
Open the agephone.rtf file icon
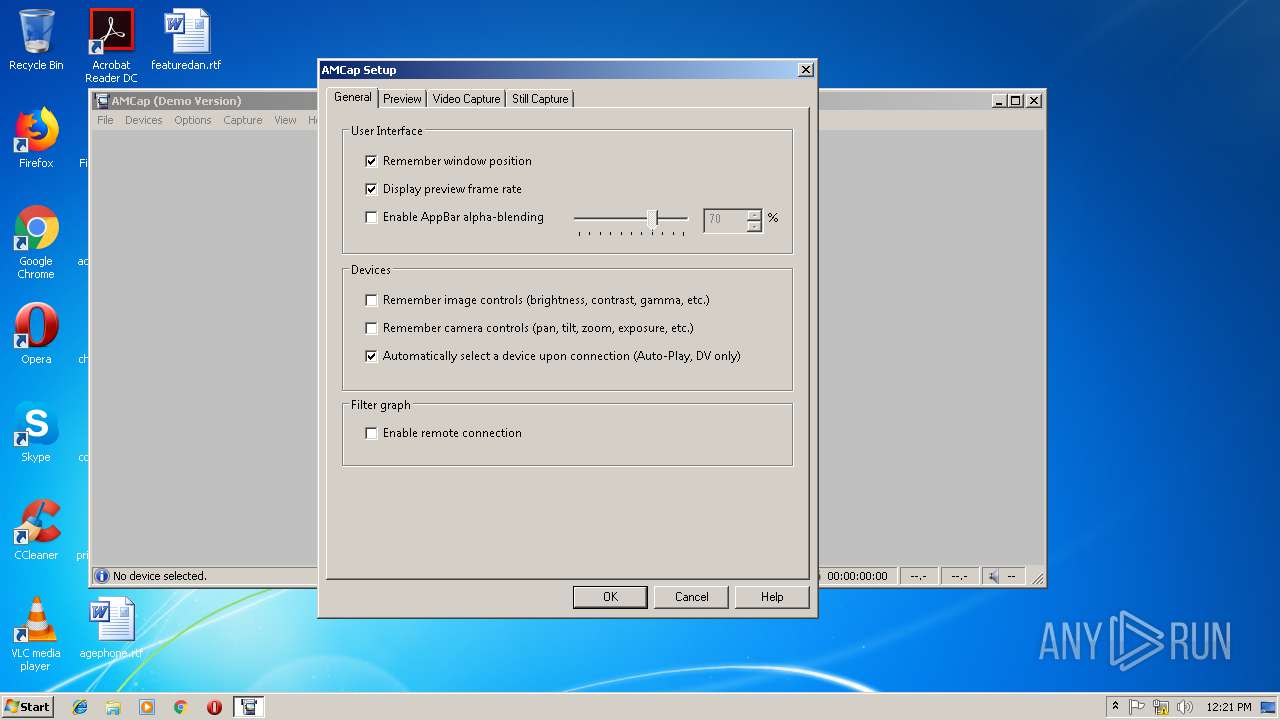point(111,628)
